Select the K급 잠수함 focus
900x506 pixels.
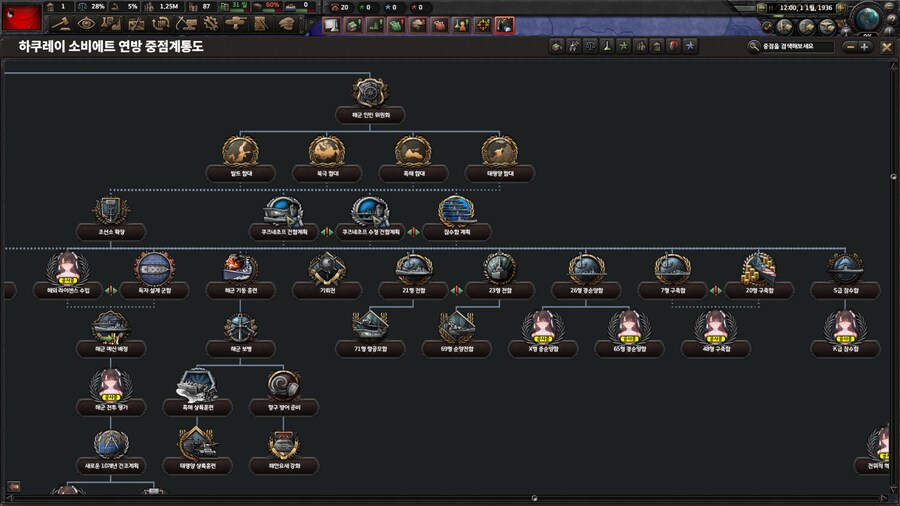click(845, 328)
